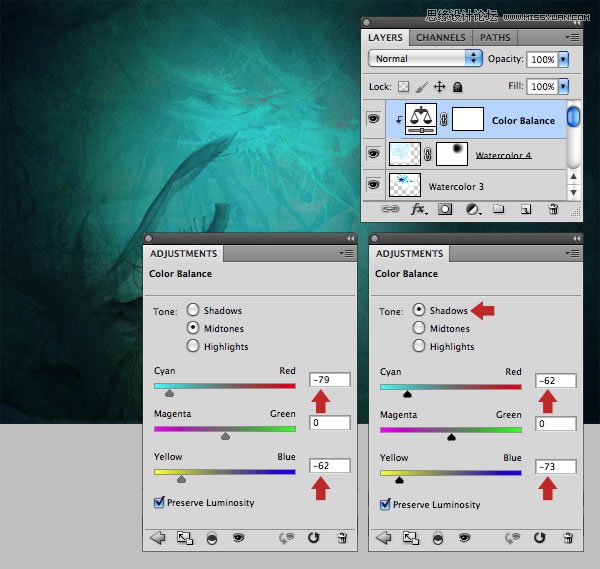This screenshot has width=600, height=569.
Task: Return to adjustment list in left Adjustments panel
Action: point(157,538)
